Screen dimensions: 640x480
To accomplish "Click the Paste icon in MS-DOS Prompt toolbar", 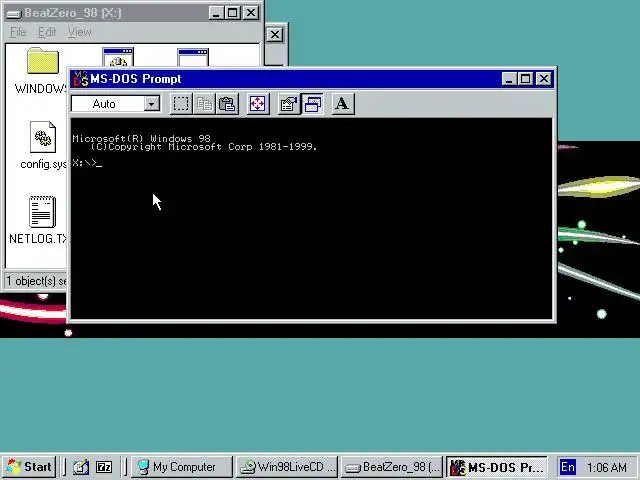I will (227, 104).
